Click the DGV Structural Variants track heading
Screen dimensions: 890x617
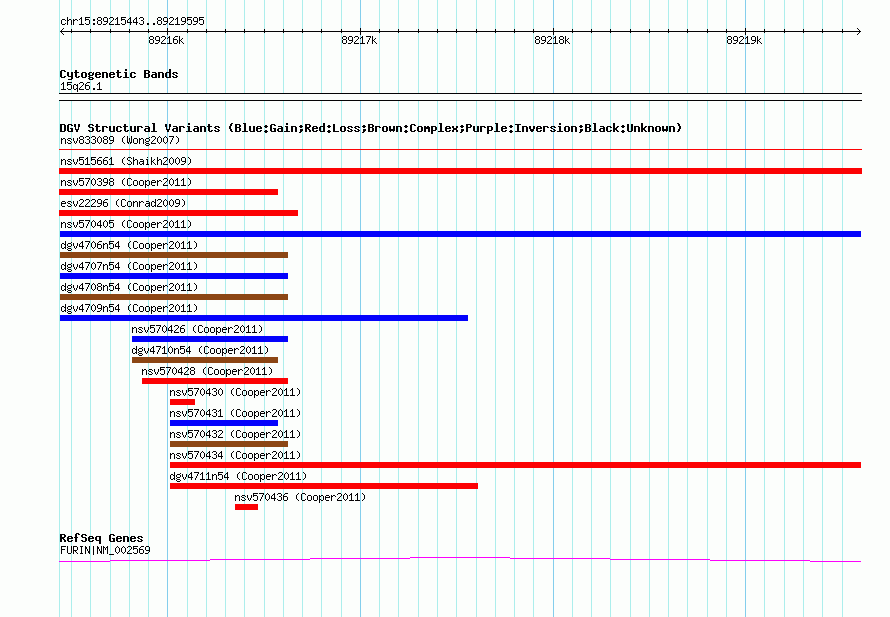(x=371, y=128)
